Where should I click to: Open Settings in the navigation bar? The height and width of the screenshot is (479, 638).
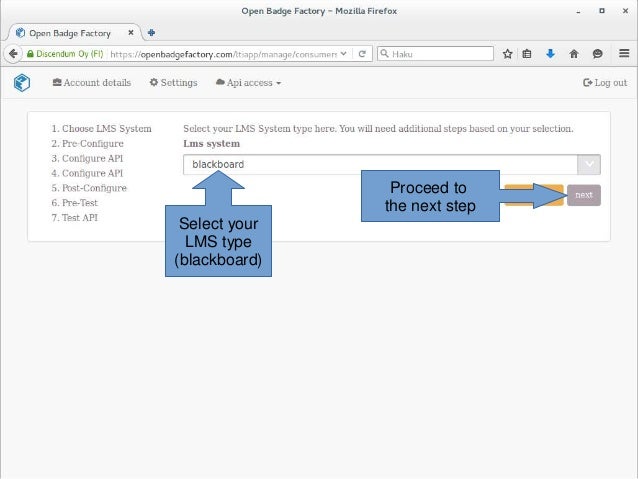(x=174, y=83)
